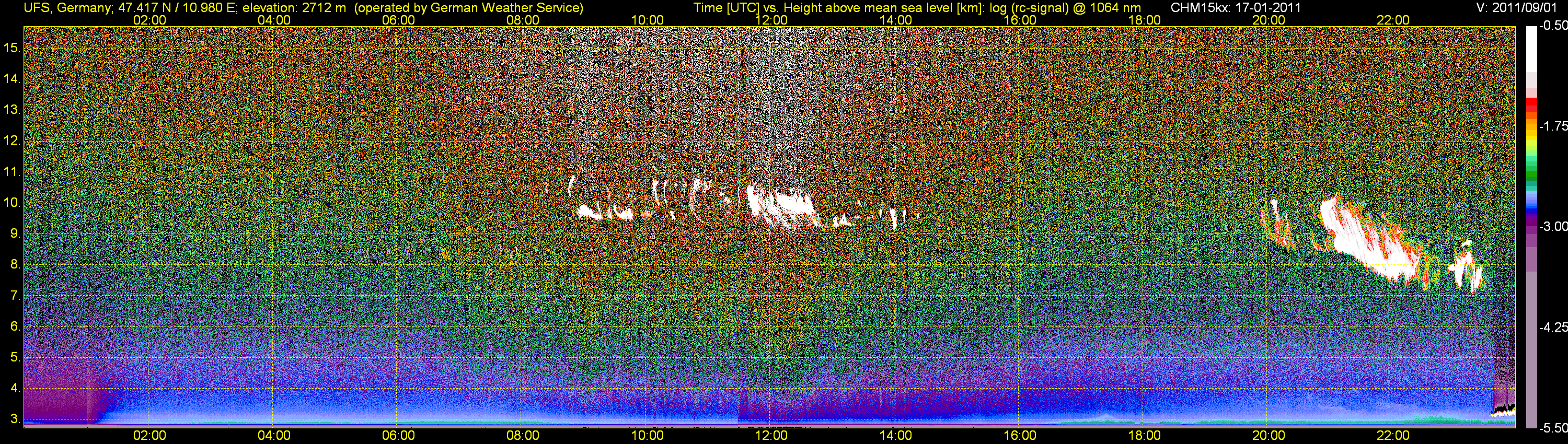Screen dimensions: 1568x444
Task: Click the 08:00 label on the bottom time axis
Action: pos(523,436)
